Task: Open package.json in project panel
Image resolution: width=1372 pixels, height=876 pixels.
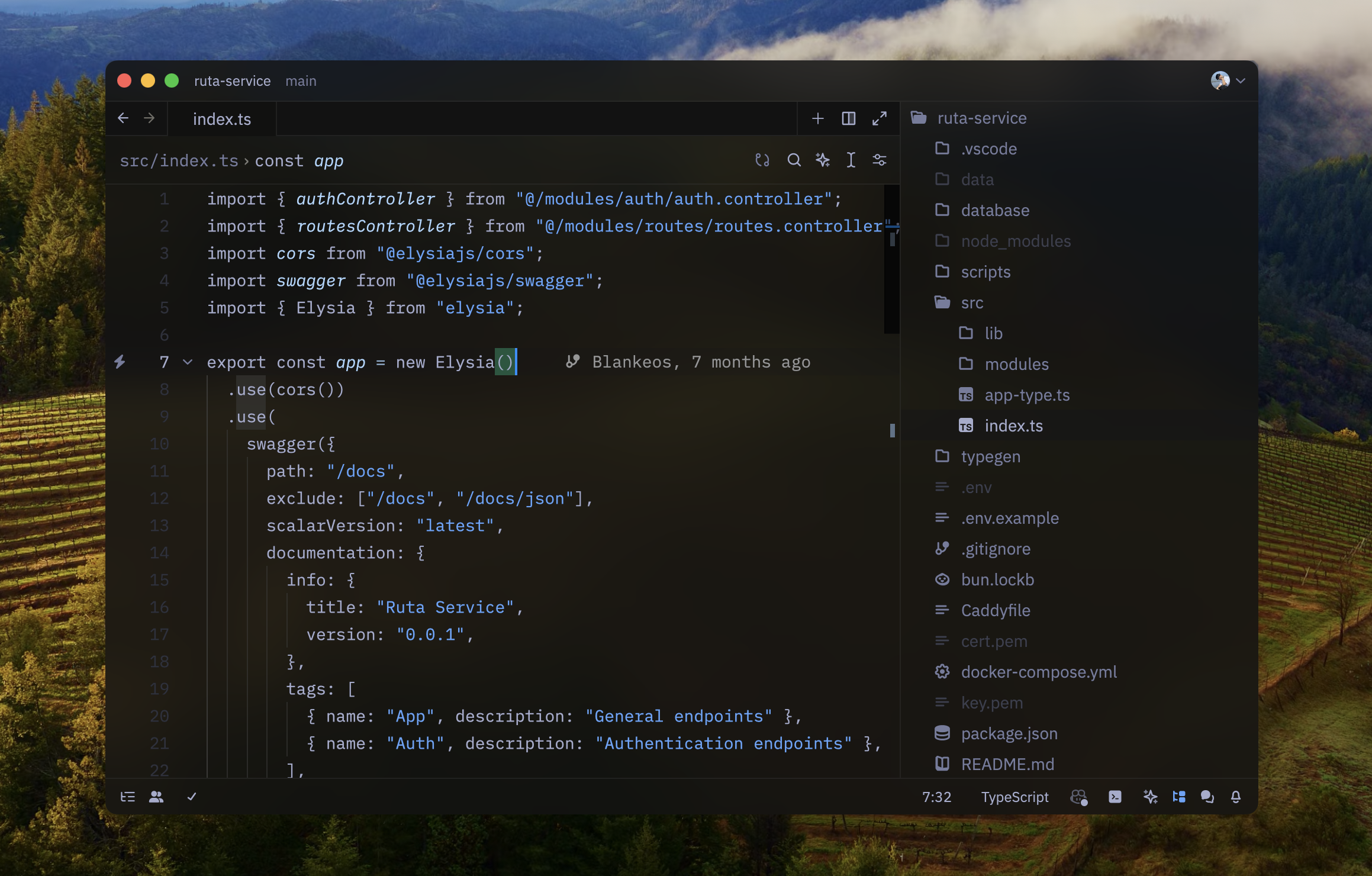Action: [1078, 733]
